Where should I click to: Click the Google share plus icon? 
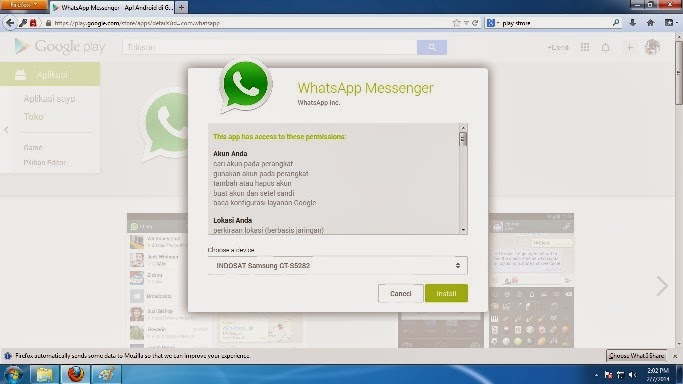[x=629, y=47]
